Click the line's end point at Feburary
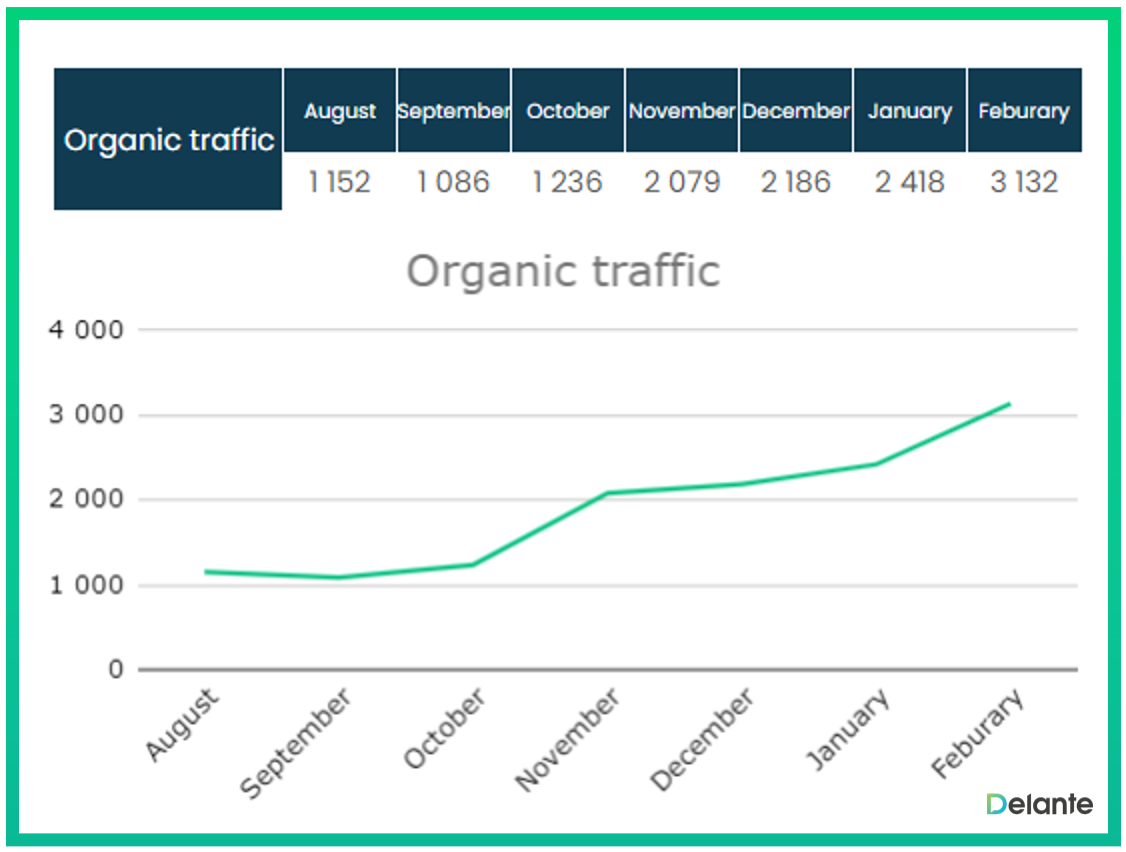The height and width of the screenshot is (852, 1126). pyautogui.click(x=1010, y=404)
